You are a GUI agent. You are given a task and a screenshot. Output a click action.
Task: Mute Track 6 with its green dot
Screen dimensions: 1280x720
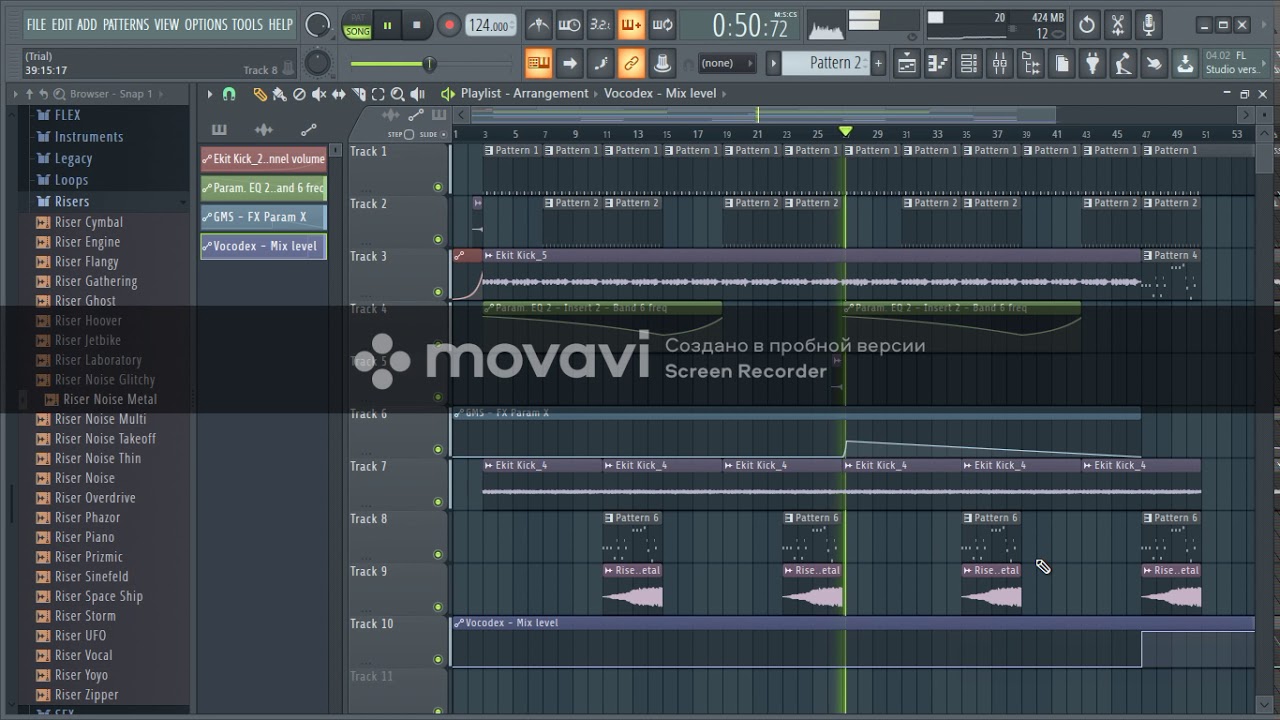coord(438,449)
